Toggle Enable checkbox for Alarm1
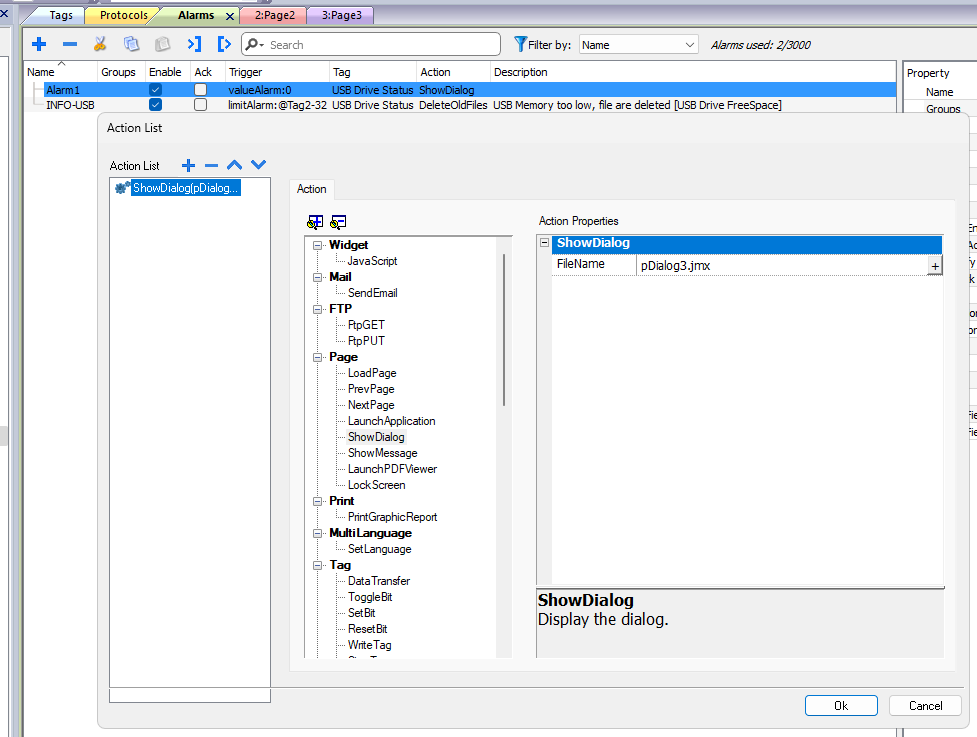The height and width of the screenshot is (737, 977). pyautogui.click(x=155, y=90)
